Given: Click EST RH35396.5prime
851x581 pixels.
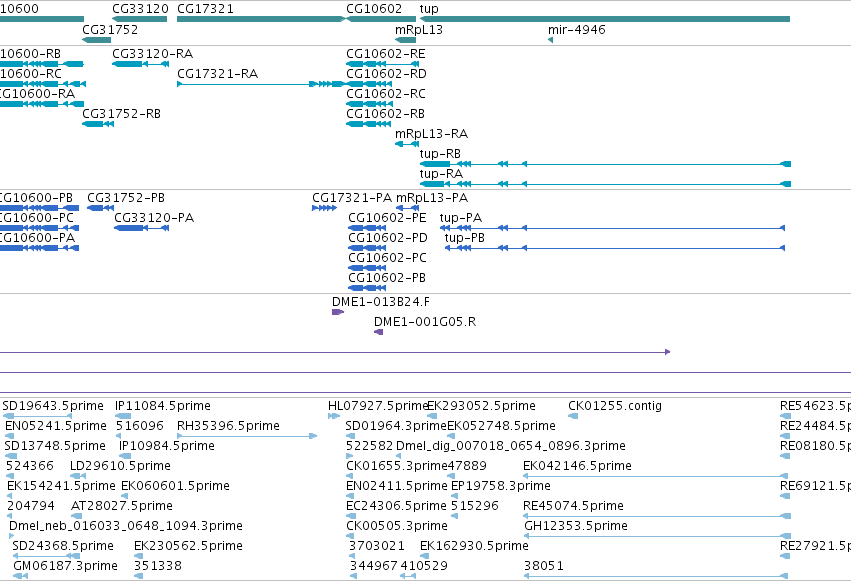Looking at the screenshot, I should (228, 426).
